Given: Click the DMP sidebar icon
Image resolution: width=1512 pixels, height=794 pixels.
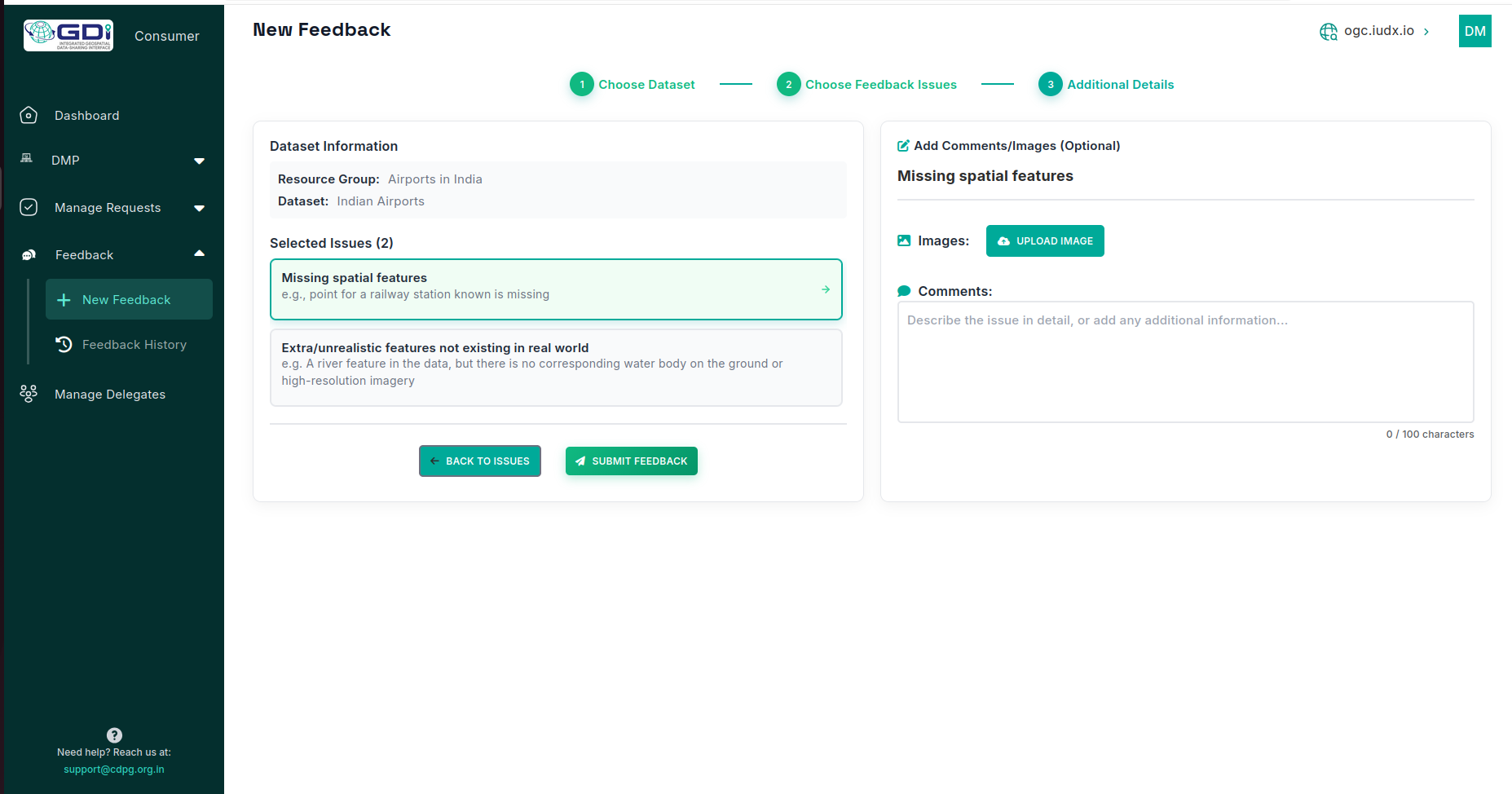Looking at the screenshot, I should tap(27, 159).
